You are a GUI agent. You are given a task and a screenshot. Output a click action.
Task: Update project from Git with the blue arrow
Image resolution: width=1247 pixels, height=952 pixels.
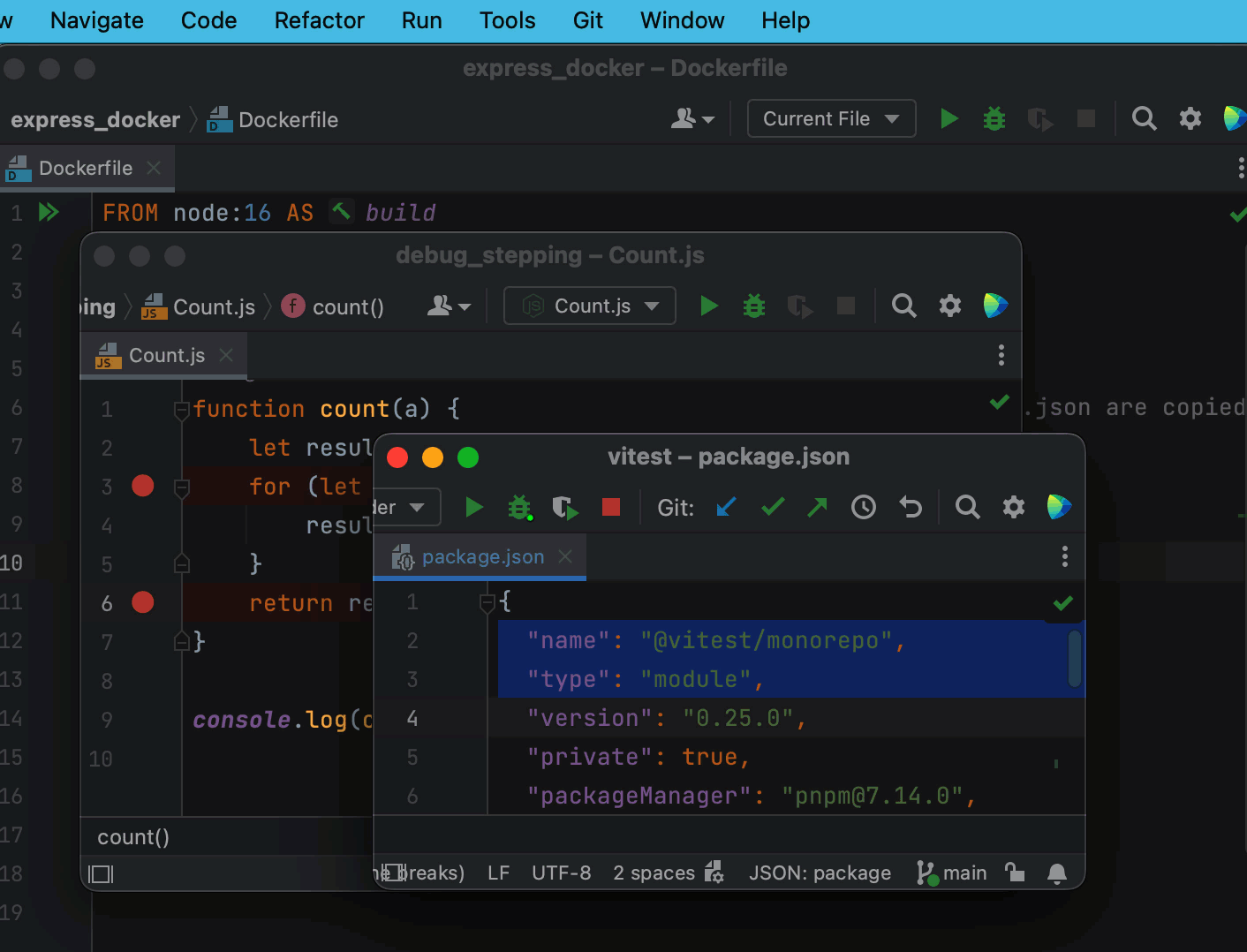(x=725, y=507)
